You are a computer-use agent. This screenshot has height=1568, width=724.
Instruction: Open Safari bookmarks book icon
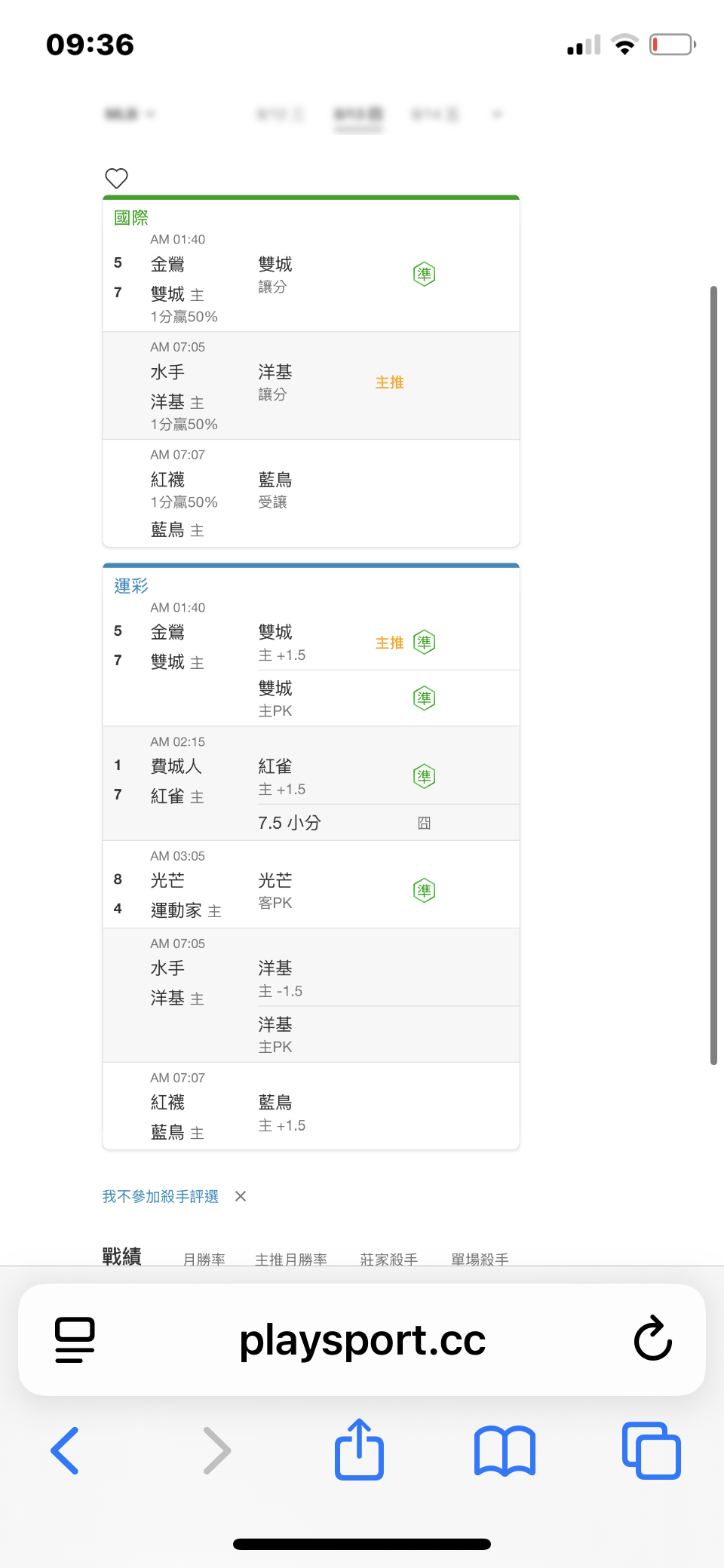505,1450
